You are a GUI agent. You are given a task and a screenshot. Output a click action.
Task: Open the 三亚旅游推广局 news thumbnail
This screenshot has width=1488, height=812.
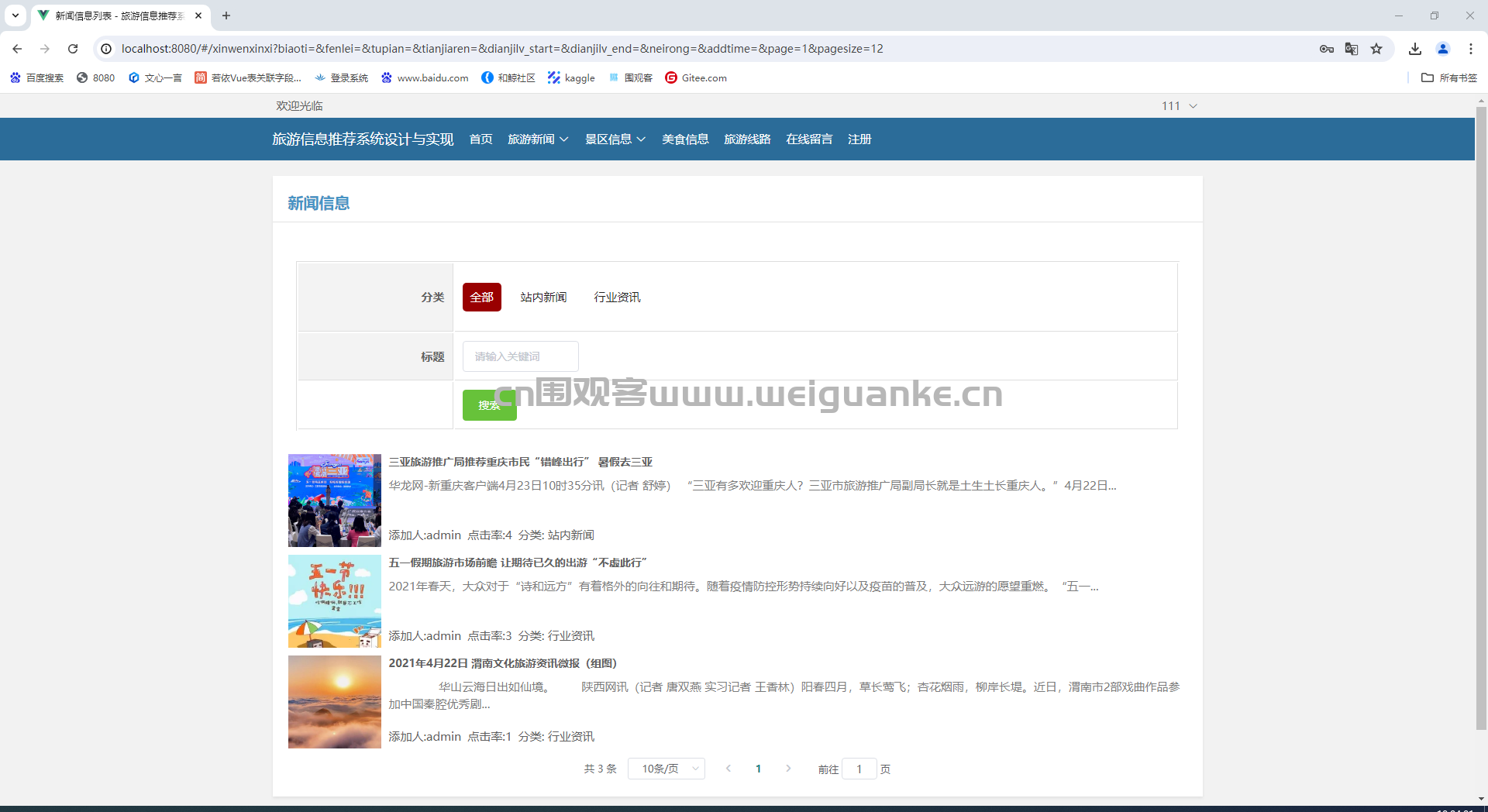(x=335, y=501)
